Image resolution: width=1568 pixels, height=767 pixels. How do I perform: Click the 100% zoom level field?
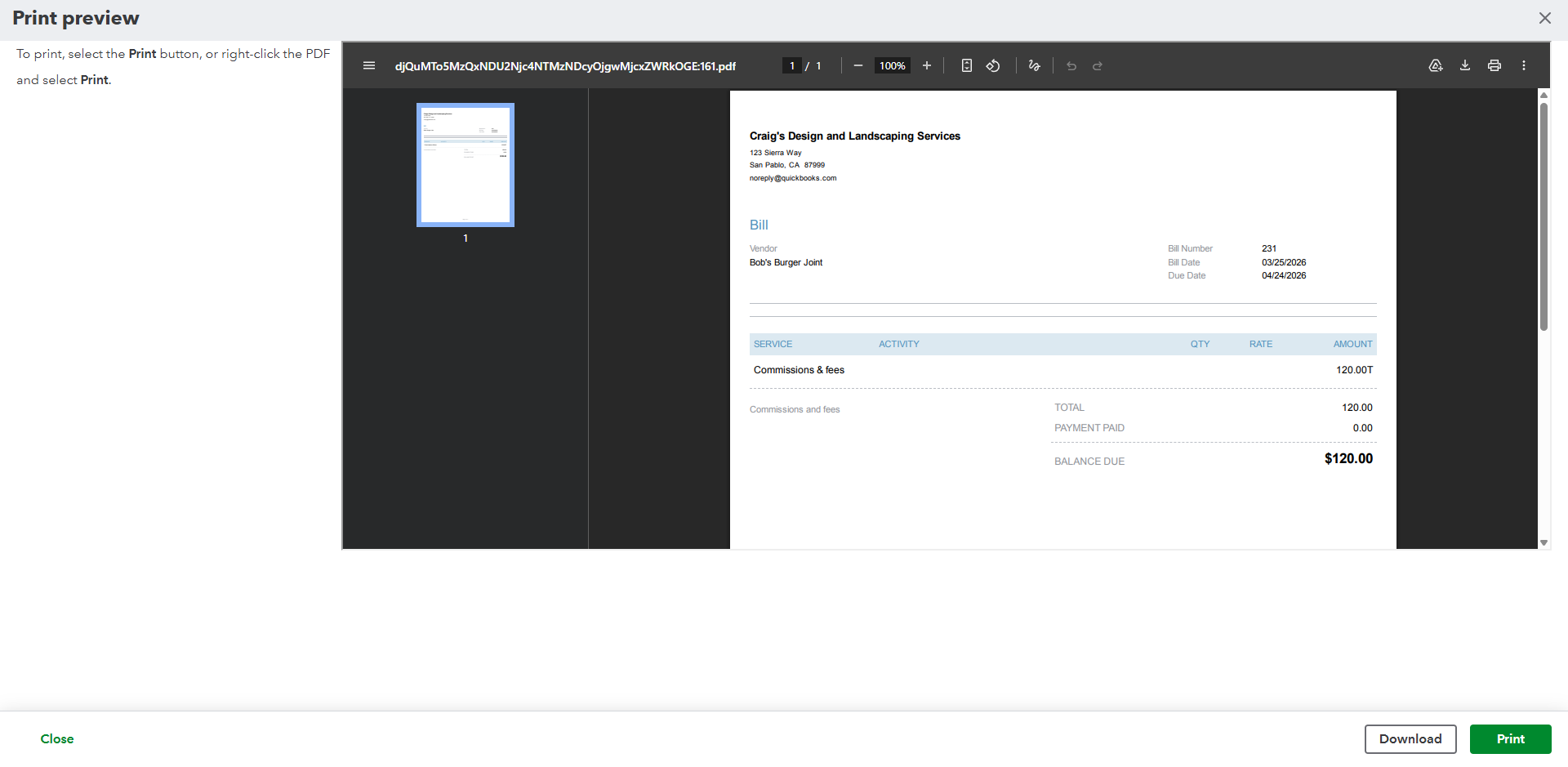click(x=892, y=65)
